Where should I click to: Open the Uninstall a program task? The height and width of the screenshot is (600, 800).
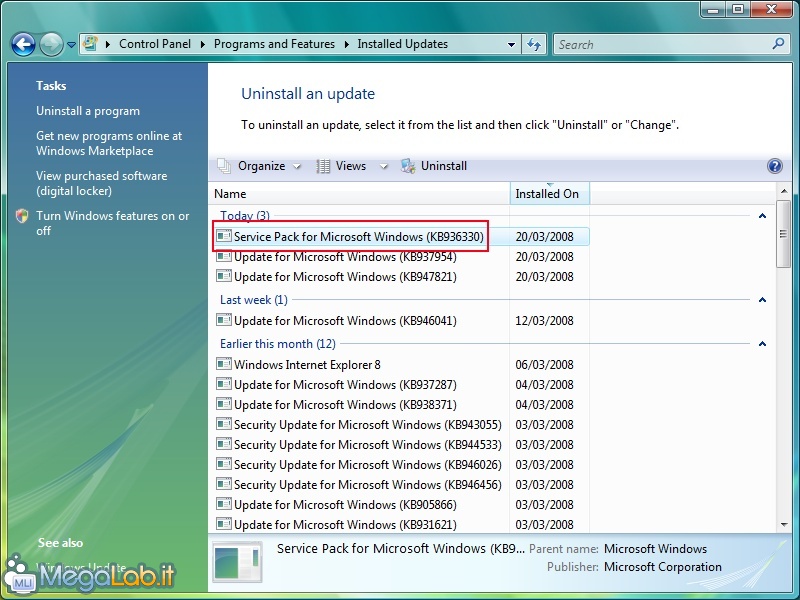[x=88, y=111]
